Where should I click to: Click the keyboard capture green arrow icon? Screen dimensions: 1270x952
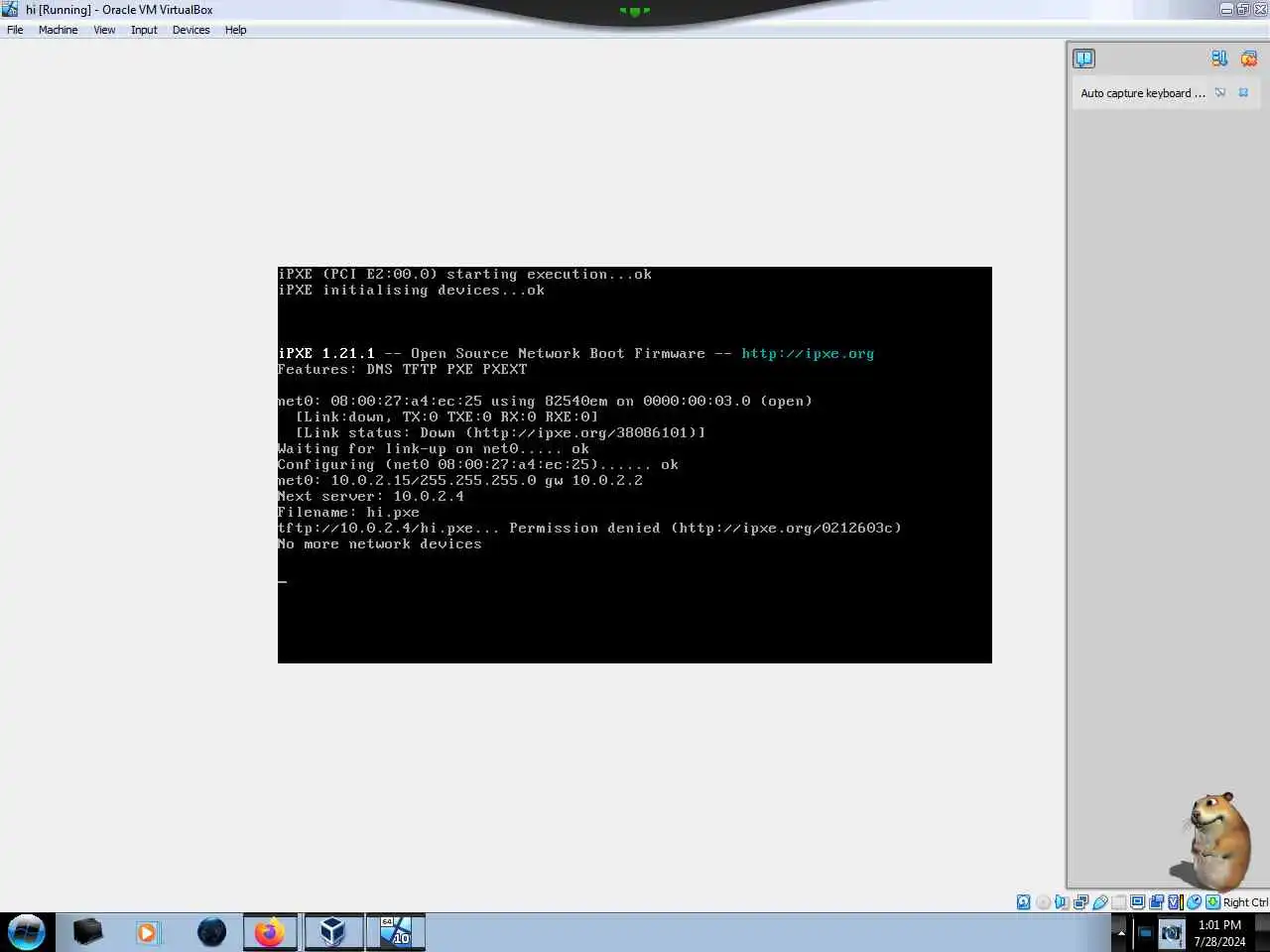pos(1212,902)
